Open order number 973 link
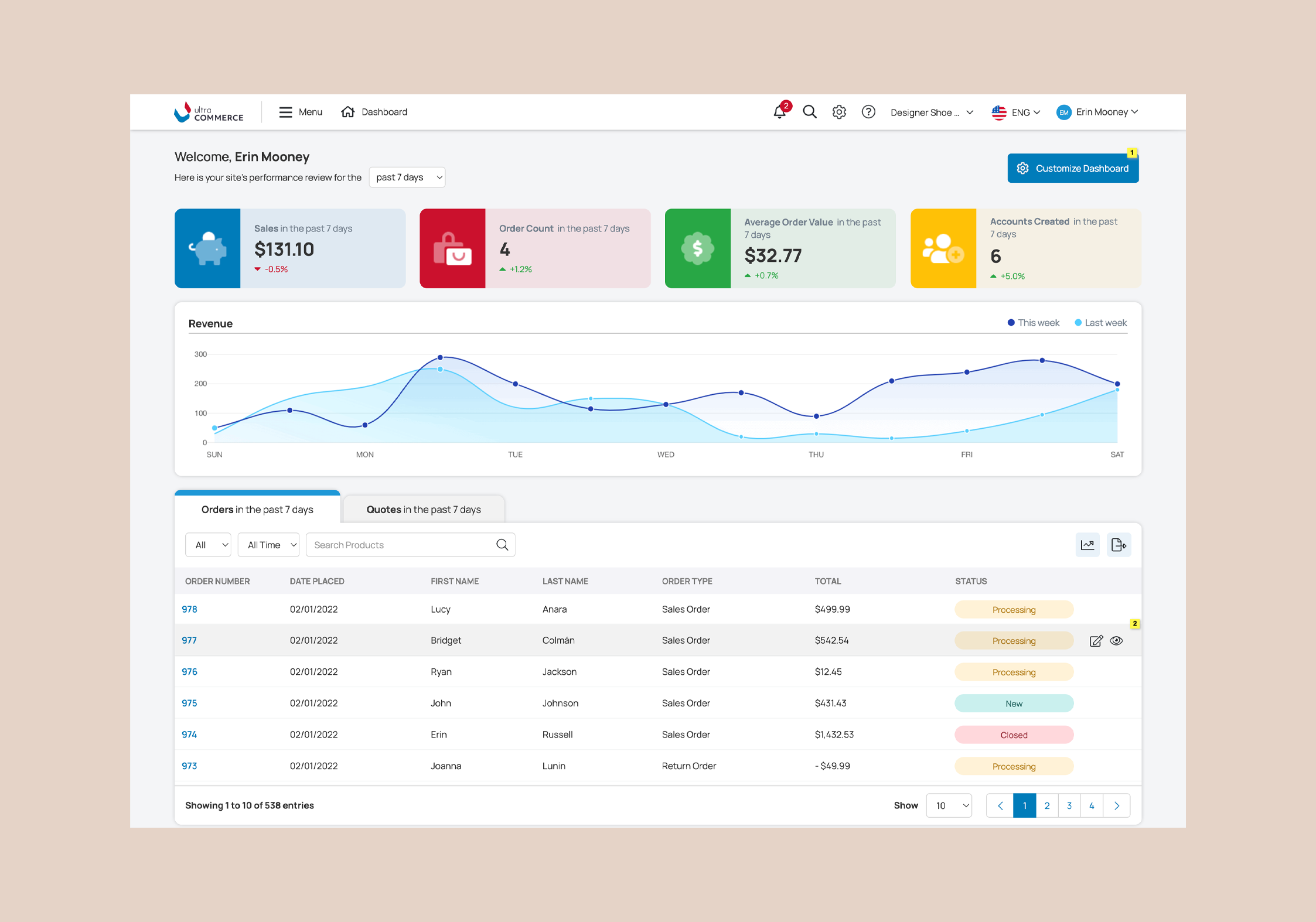This screenshot has height=922, width=1316. (189, 766)
